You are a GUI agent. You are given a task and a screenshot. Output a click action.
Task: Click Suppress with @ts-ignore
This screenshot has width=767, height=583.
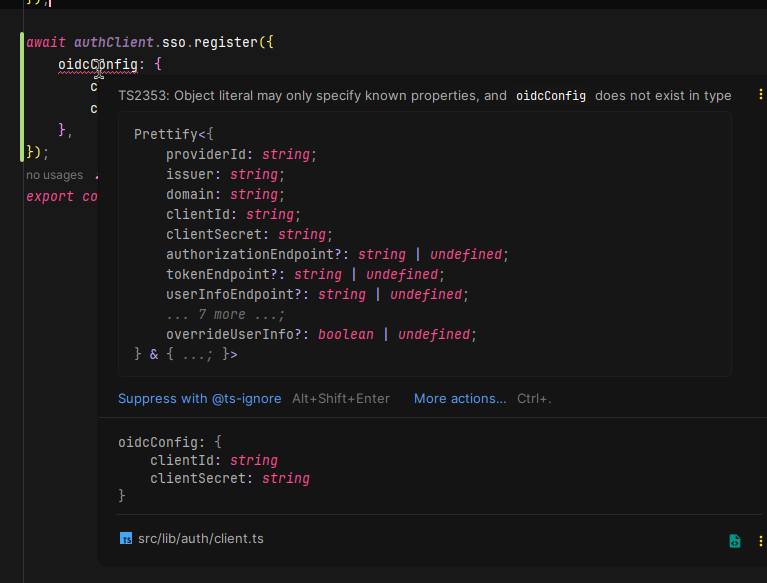pos(199,398)
